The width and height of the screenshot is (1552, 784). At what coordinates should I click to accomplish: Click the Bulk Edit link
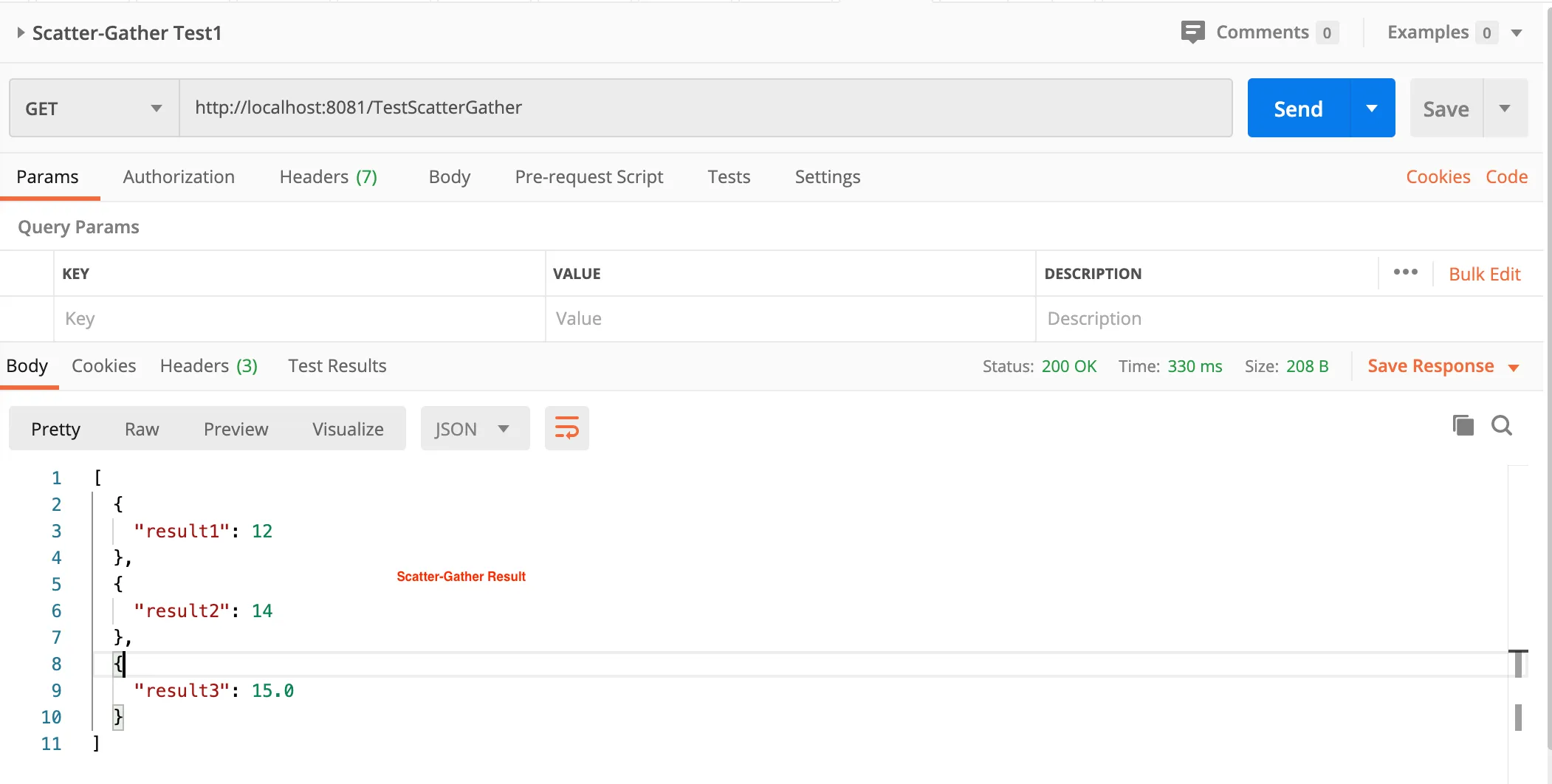click(1484, 275)
